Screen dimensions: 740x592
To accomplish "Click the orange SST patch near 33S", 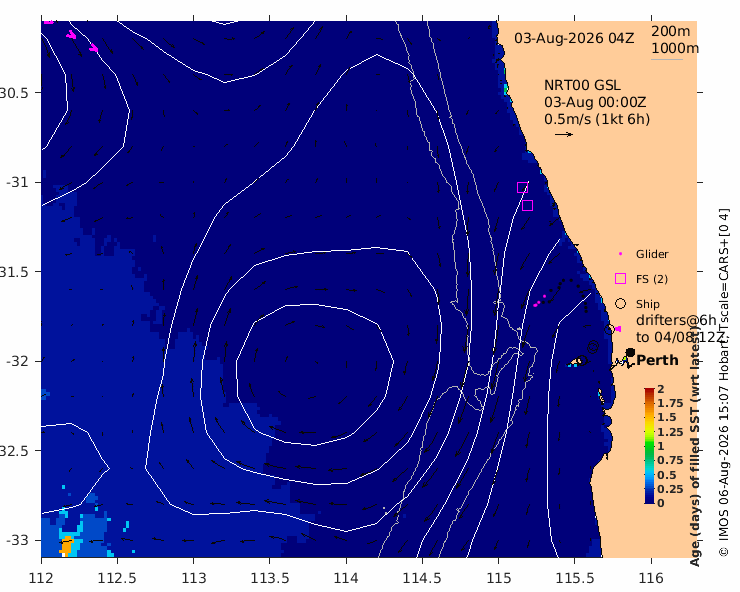I will coord(67,545).
